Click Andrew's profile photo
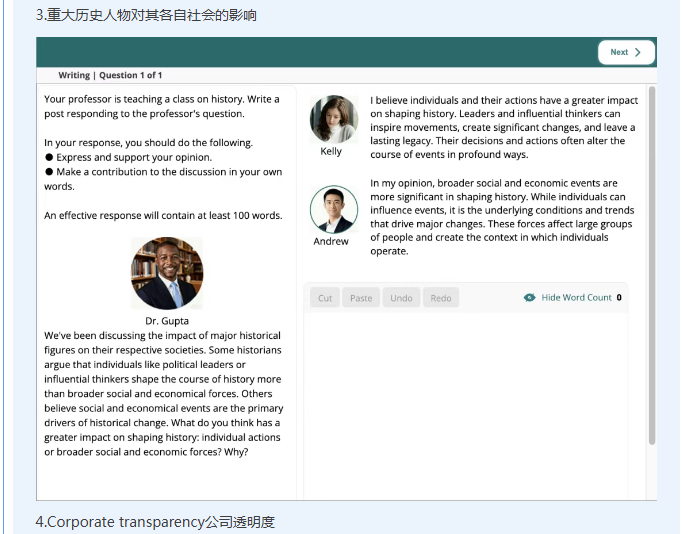This screenshot has width=684, height=534. click(x=333, y=209)
